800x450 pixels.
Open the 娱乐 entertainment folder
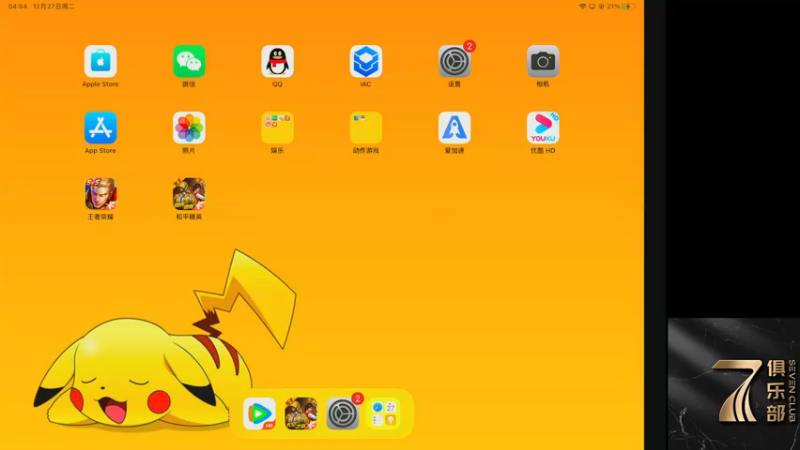point(277,128)
